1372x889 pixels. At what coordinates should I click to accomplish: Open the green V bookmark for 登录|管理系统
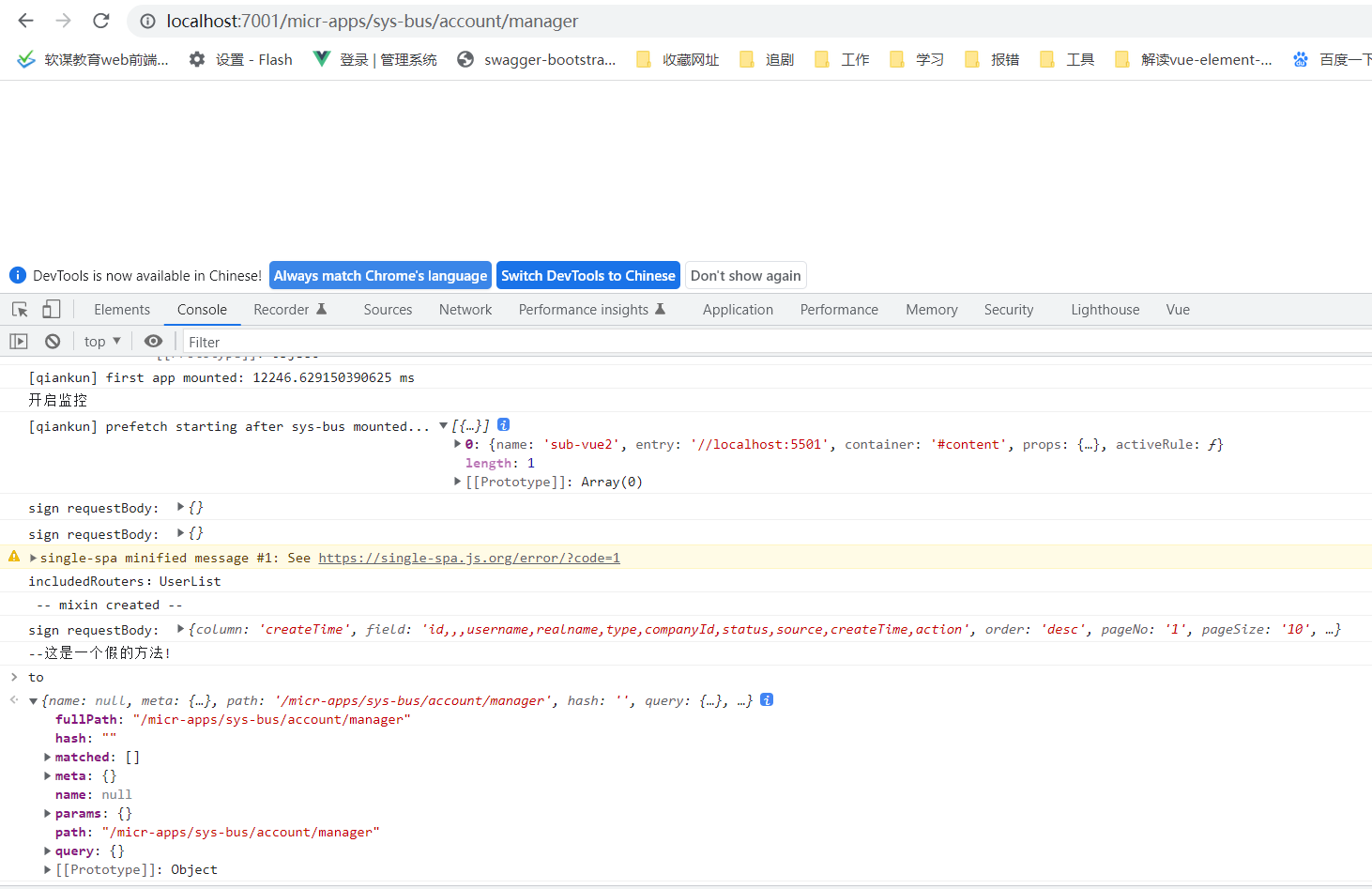(x=321, y=58)
